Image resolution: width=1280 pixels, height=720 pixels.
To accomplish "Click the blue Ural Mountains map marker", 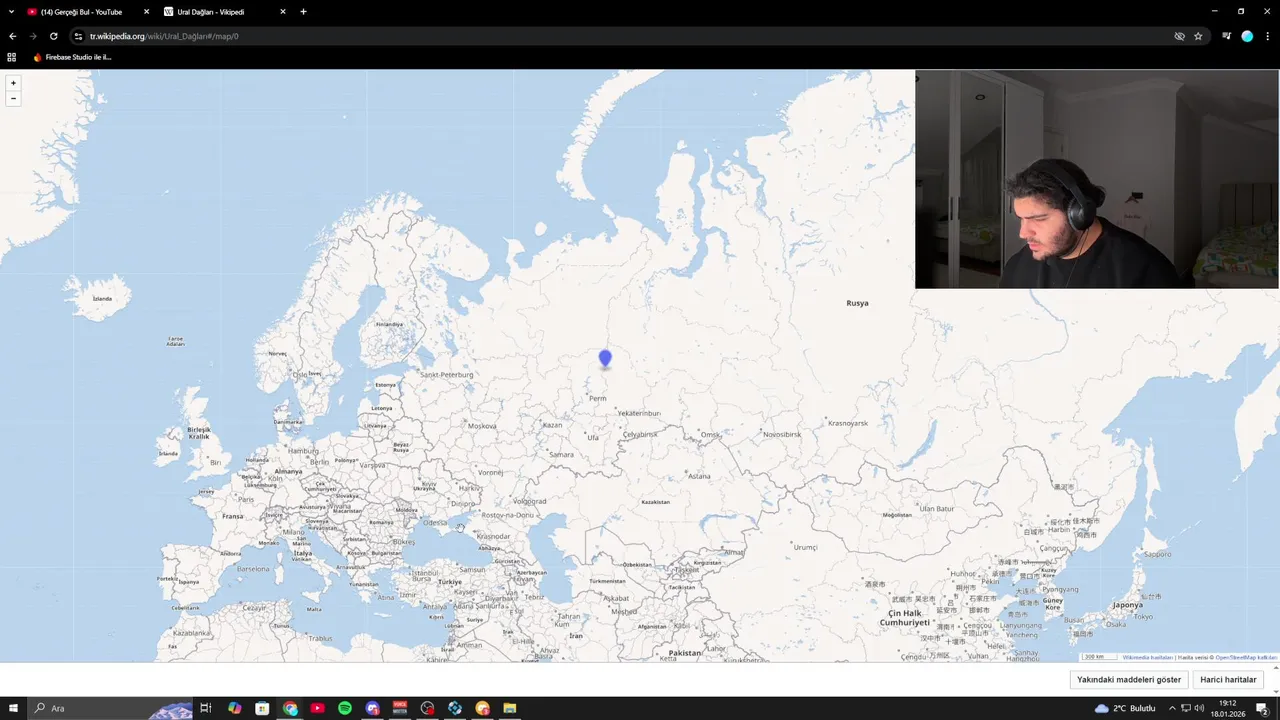I will (605, 359).
